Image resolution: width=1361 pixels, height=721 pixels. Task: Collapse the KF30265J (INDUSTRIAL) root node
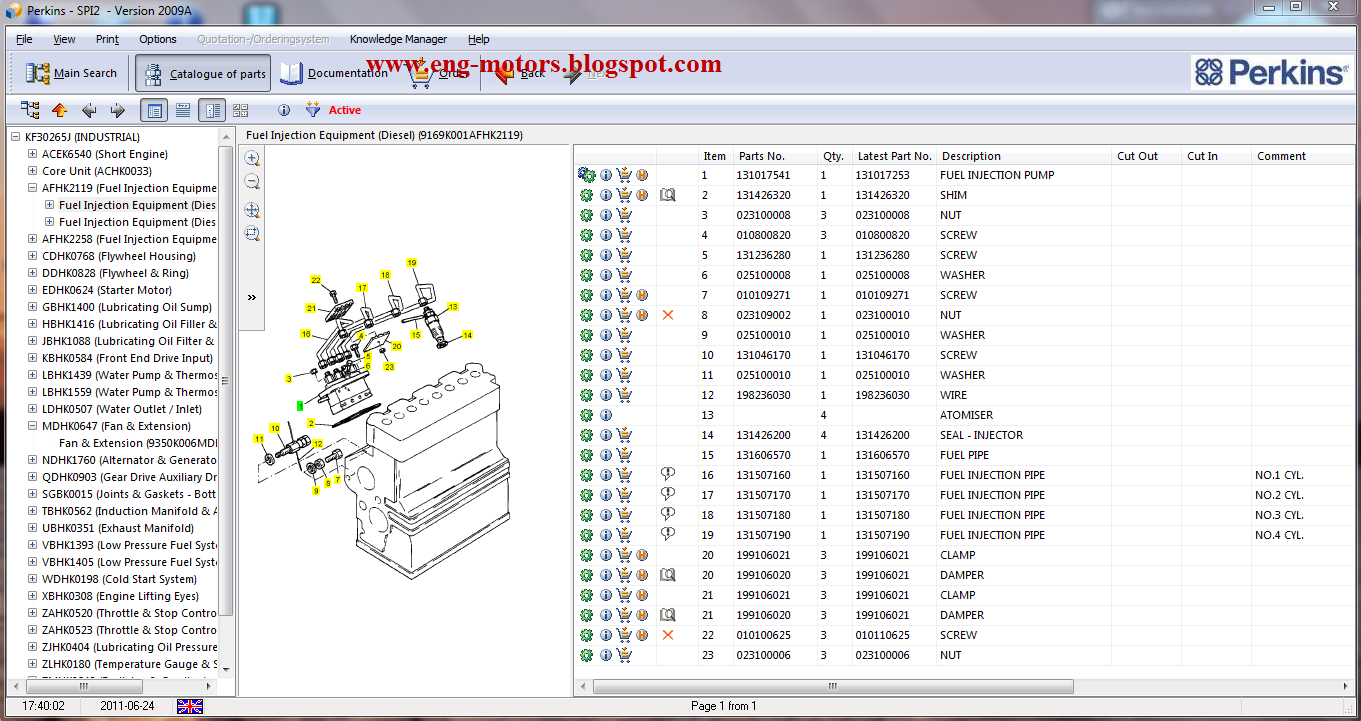(16, 137)
